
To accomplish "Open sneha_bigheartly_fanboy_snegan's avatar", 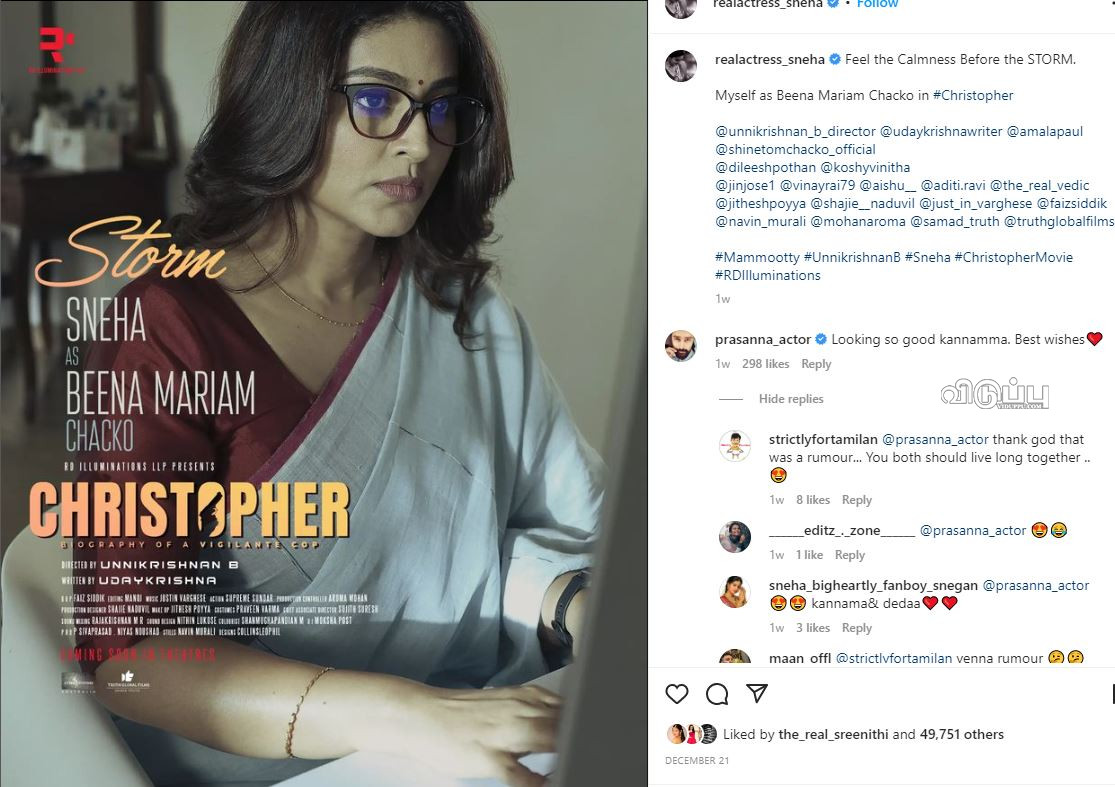I will click(735, 592).
